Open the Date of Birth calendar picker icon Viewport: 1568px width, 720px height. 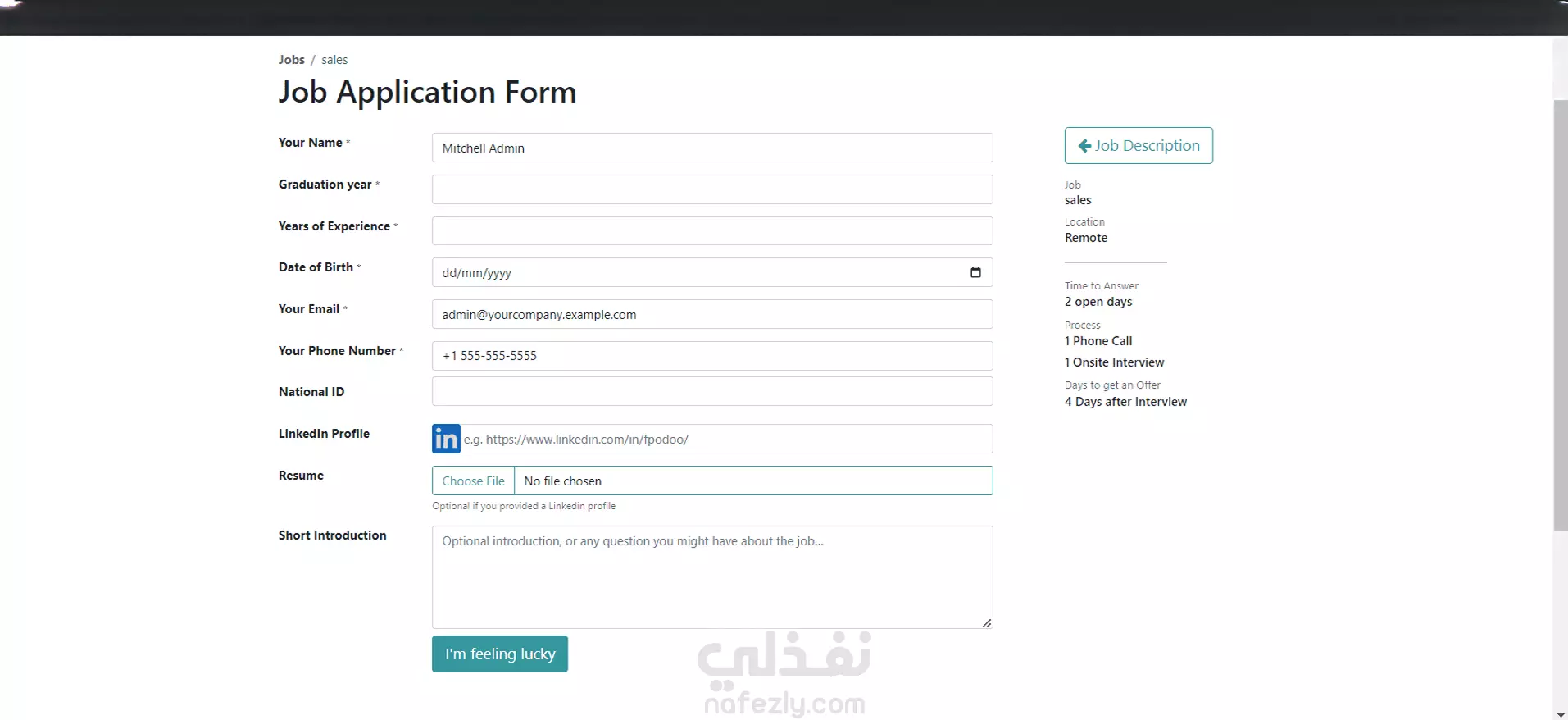pyautogui.click(x=975, y=272)
